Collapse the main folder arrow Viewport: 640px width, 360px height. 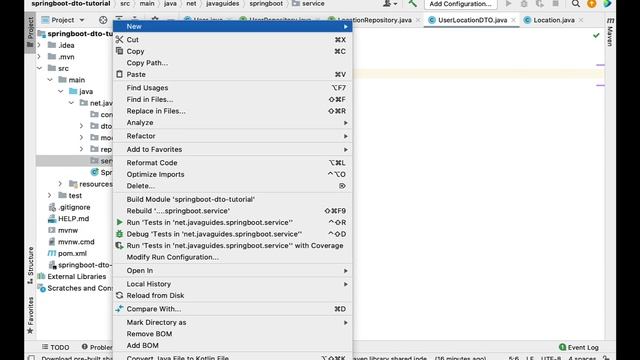coord(50,80)
